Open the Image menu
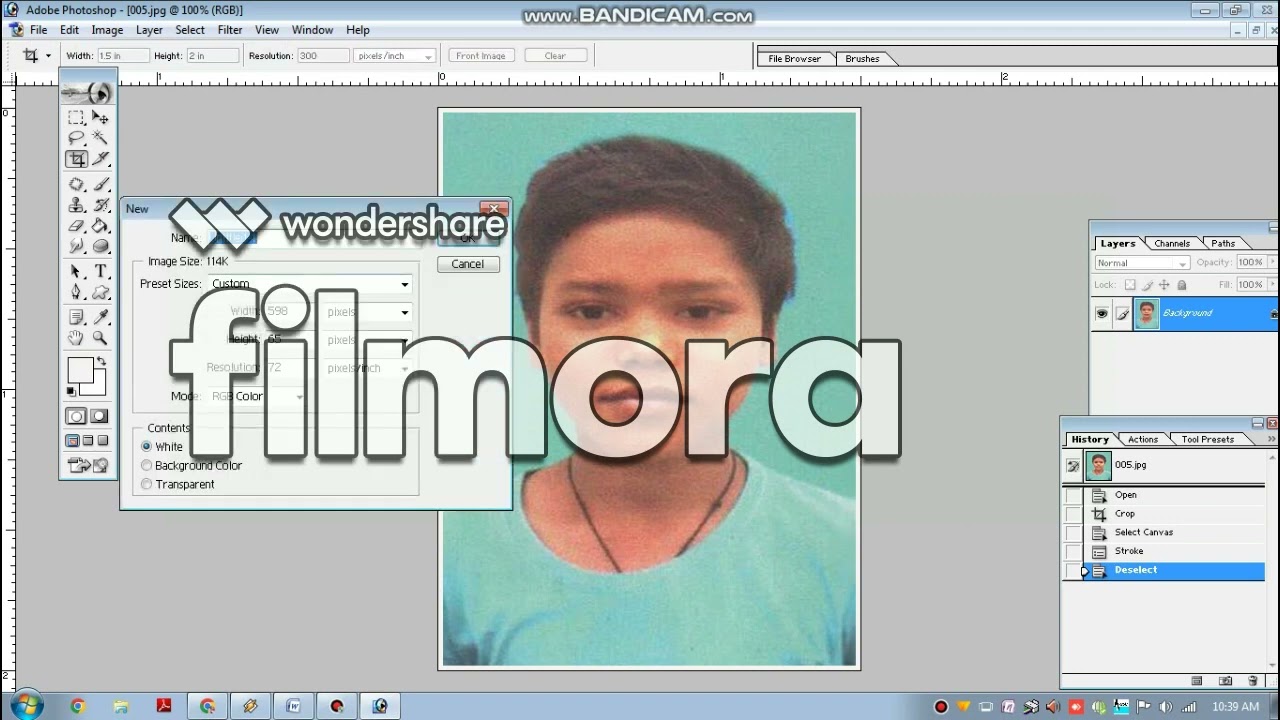The image size is (1280, 720). (x=107, y=30)
